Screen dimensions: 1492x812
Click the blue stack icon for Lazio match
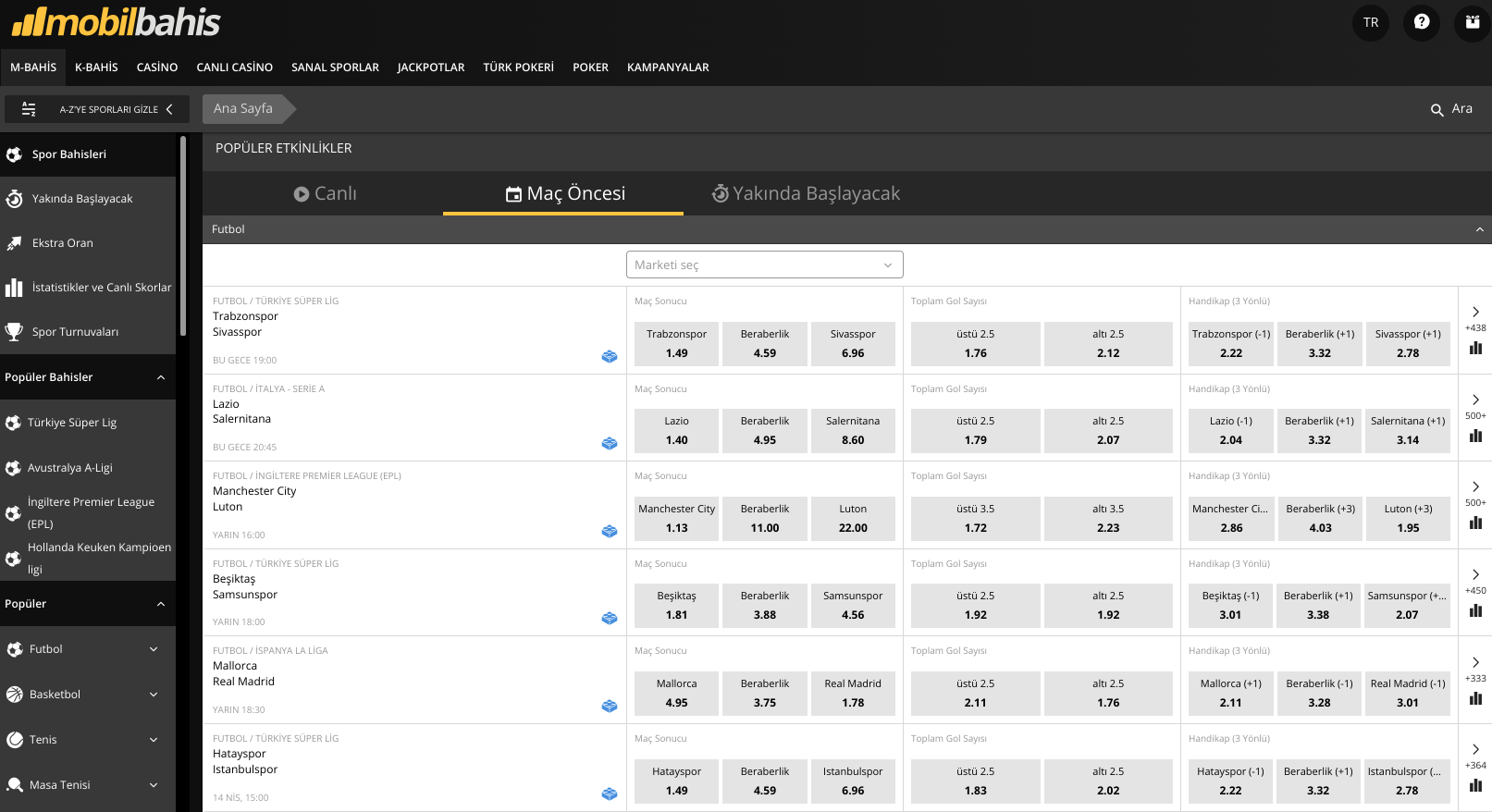tap(610, 444)
